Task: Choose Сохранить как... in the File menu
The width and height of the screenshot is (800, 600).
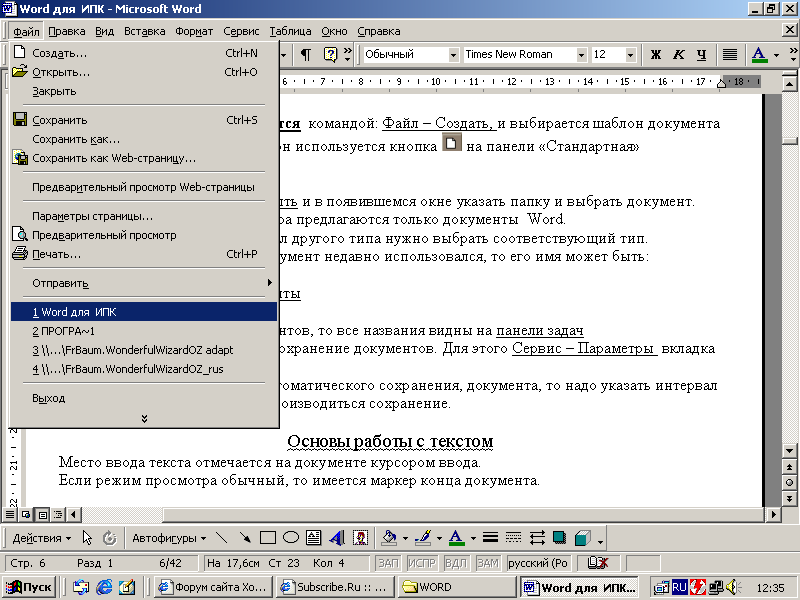Action: (144, 139)
